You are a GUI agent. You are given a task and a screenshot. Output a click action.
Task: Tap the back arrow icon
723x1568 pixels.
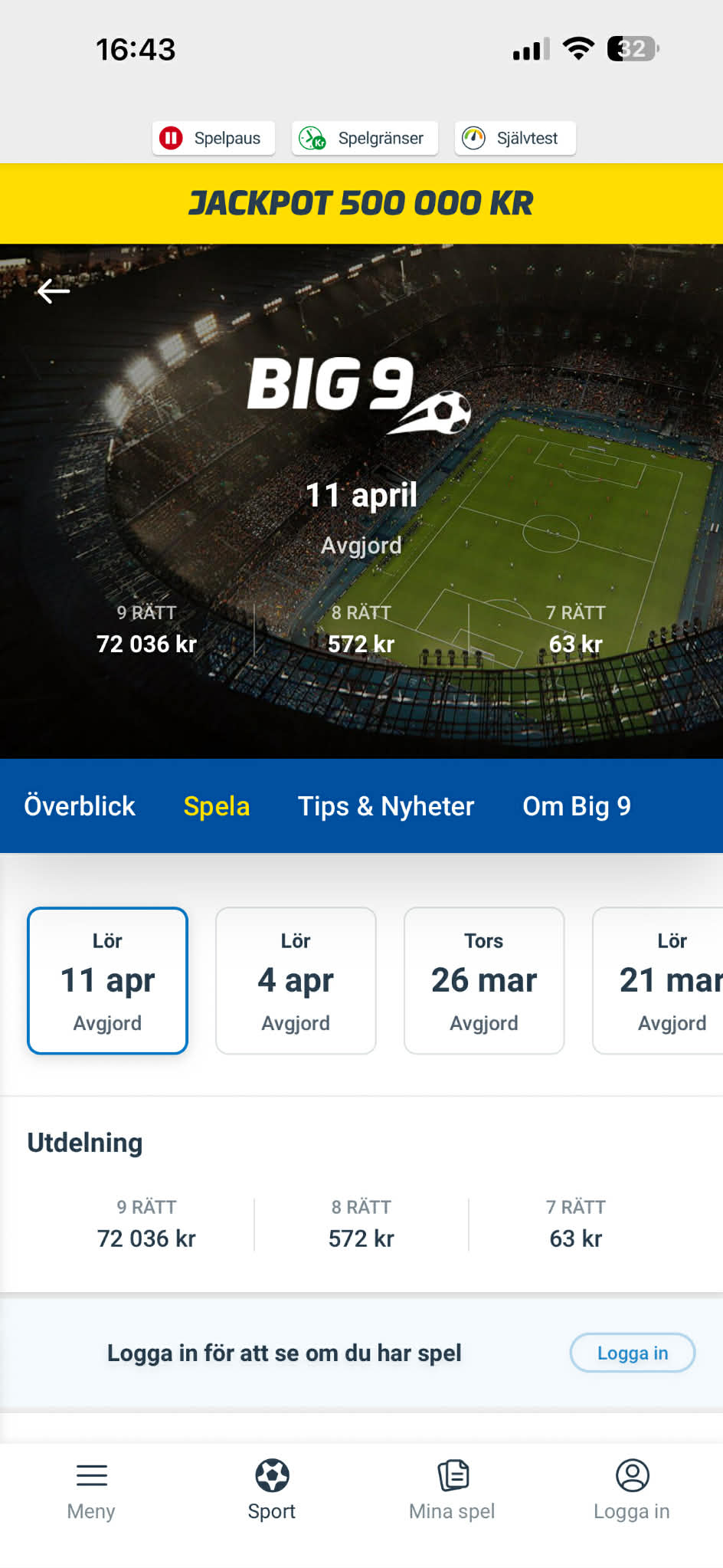pyautogui.click(x=54, y=291)
